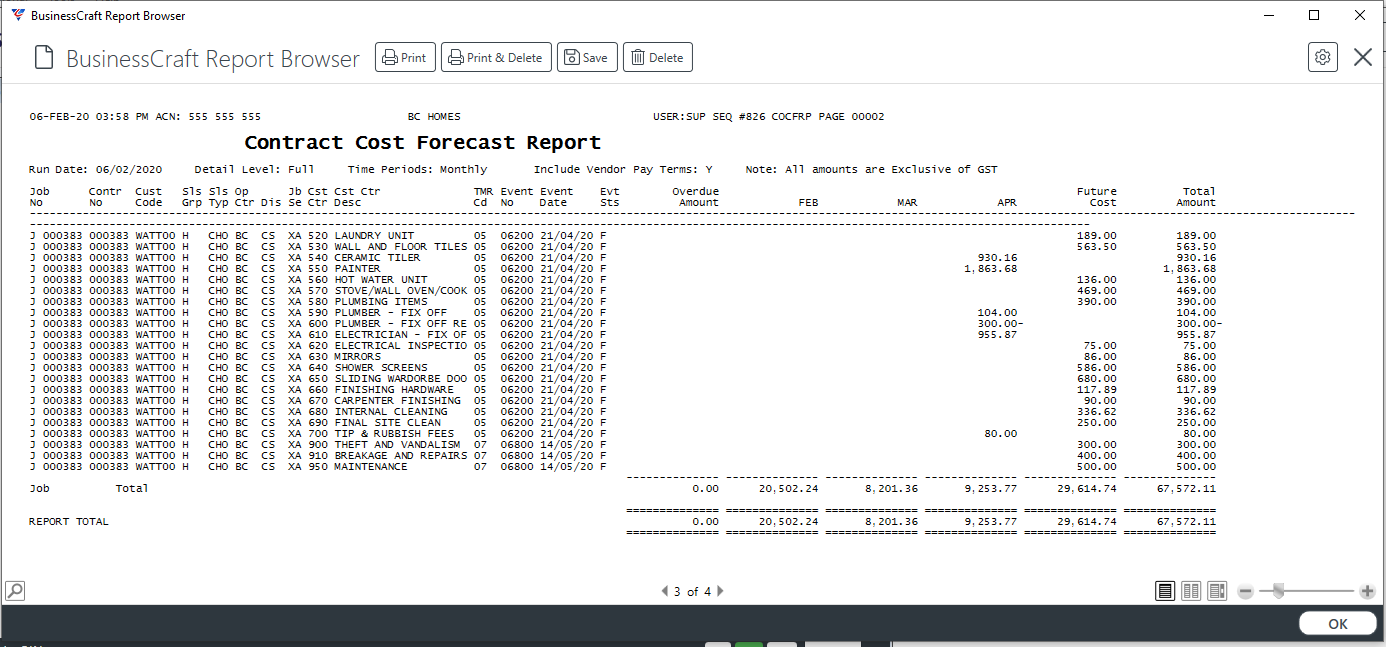The width and height of the screenshot is (1386, 647).
Task: Click the REPORT TOTAL label
Action: [x=69, y=521]
